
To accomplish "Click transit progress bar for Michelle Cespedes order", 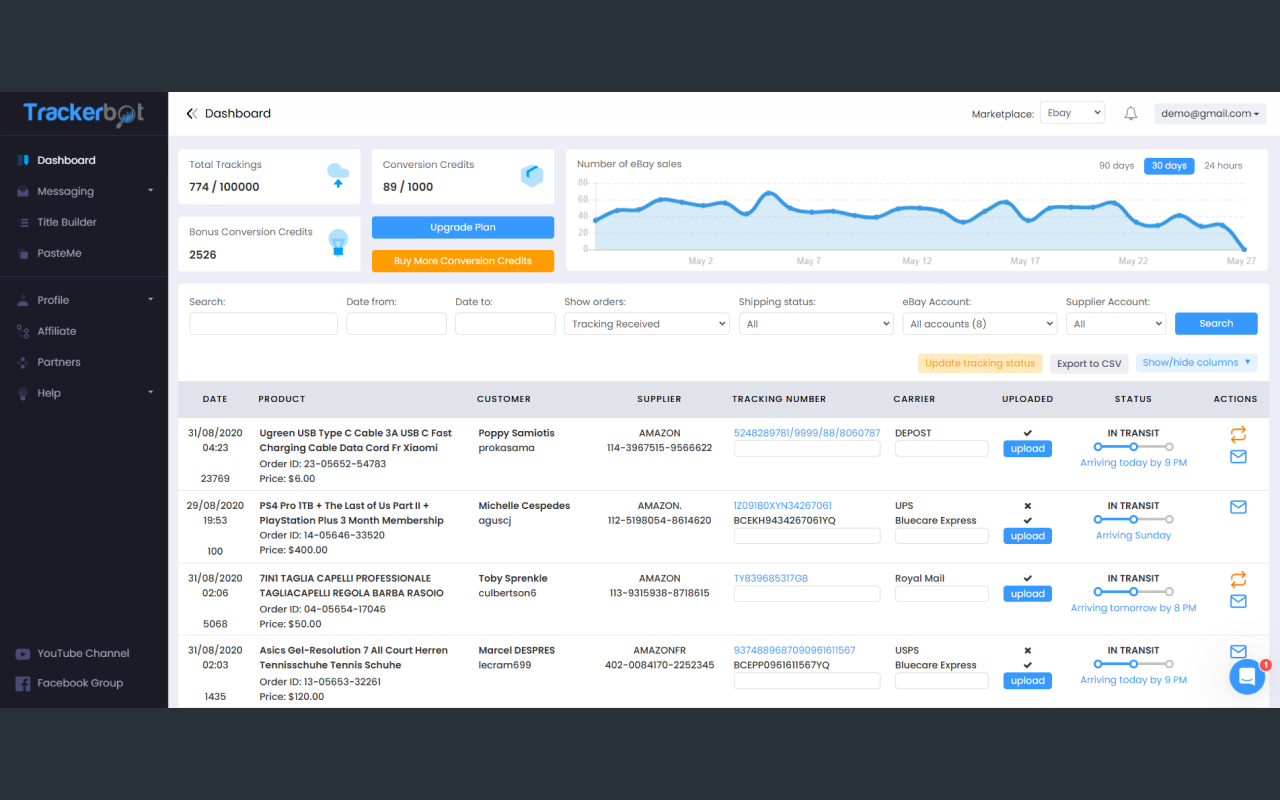I will point(1133,519).
